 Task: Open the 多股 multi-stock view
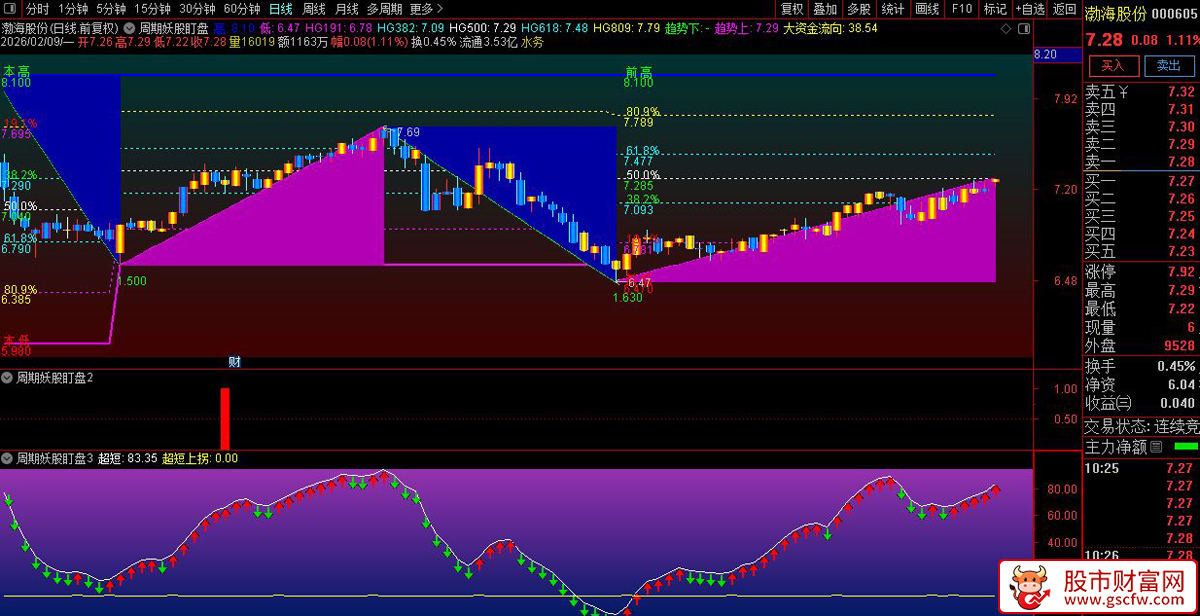point(859,9)
